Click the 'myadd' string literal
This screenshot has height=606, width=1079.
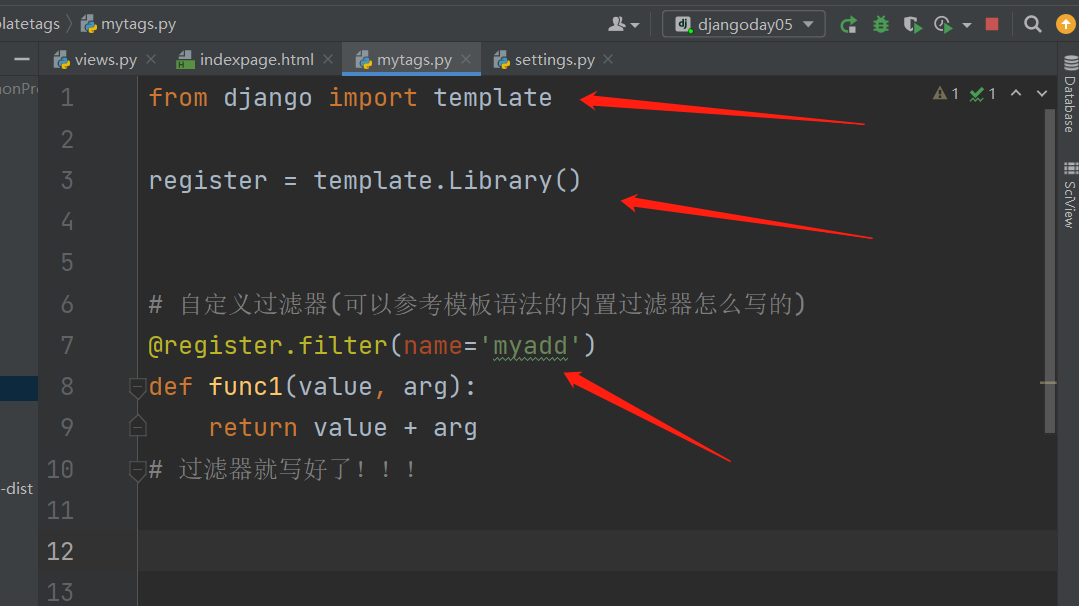(x=531, y=345)
